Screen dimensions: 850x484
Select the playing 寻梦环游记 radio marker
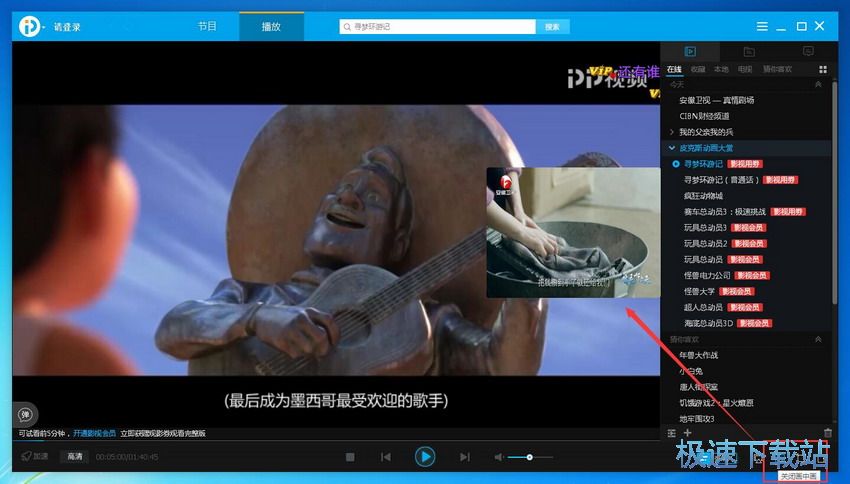point(675,164)
